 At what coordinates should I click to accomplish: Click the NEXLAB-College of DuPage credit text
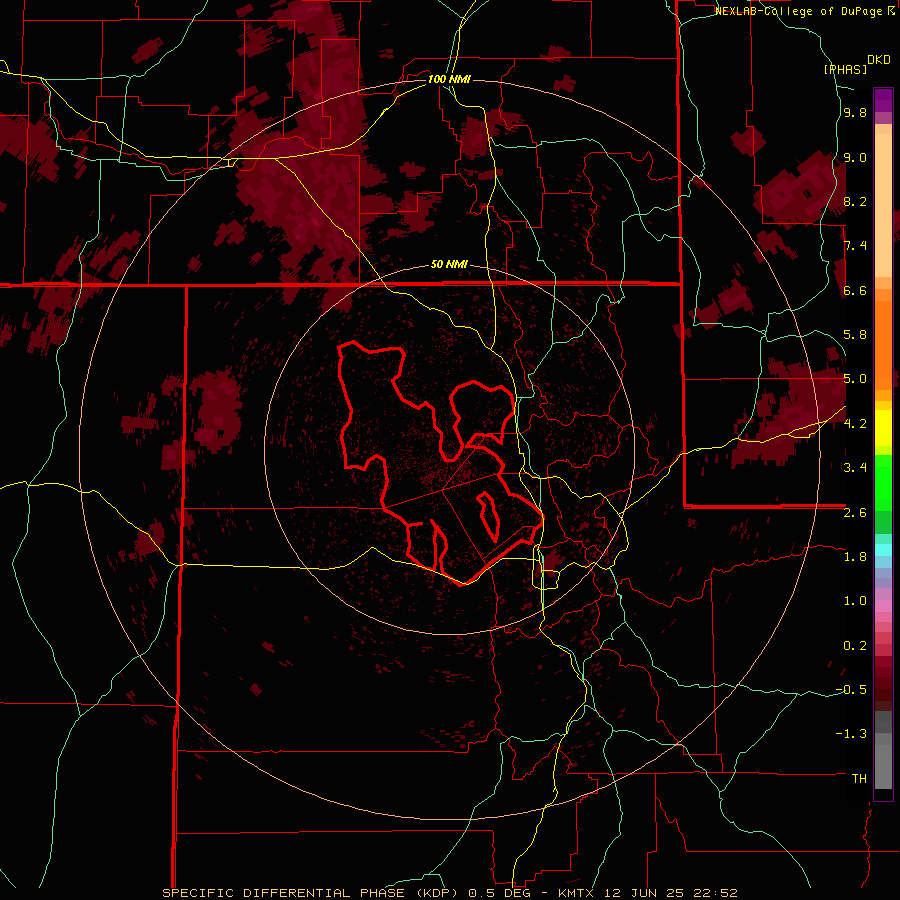801,11
